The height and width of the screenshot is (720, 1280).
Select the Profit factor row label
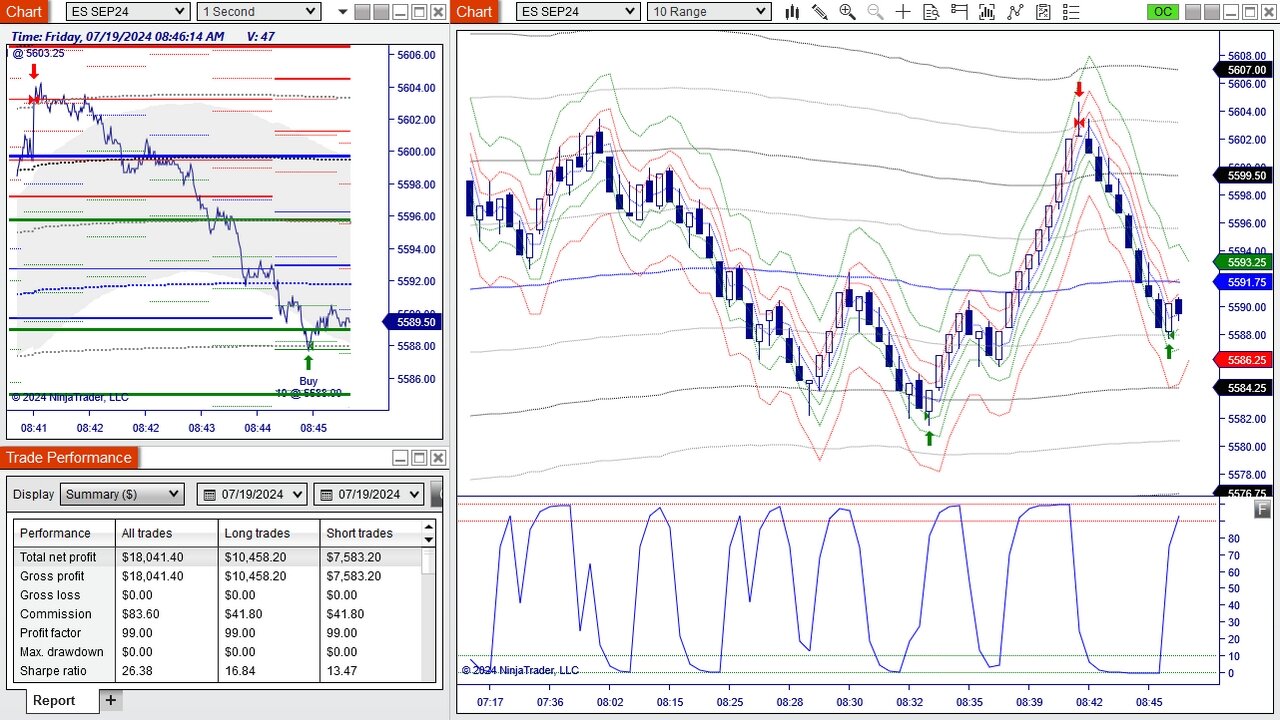click(x=51, y=633)
